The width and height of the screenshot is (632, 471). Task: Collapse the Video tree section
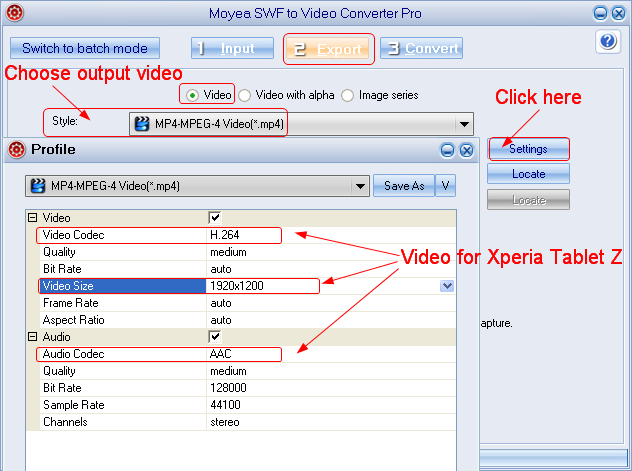pyautogui.click(x=33, y=218)
